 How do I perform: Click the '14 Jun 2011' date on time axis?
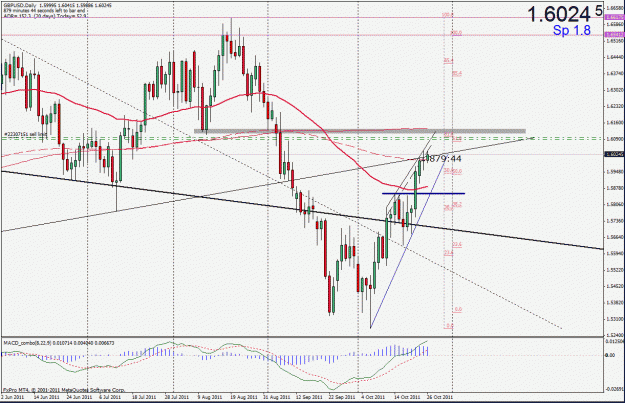click(x=47, y=397)
